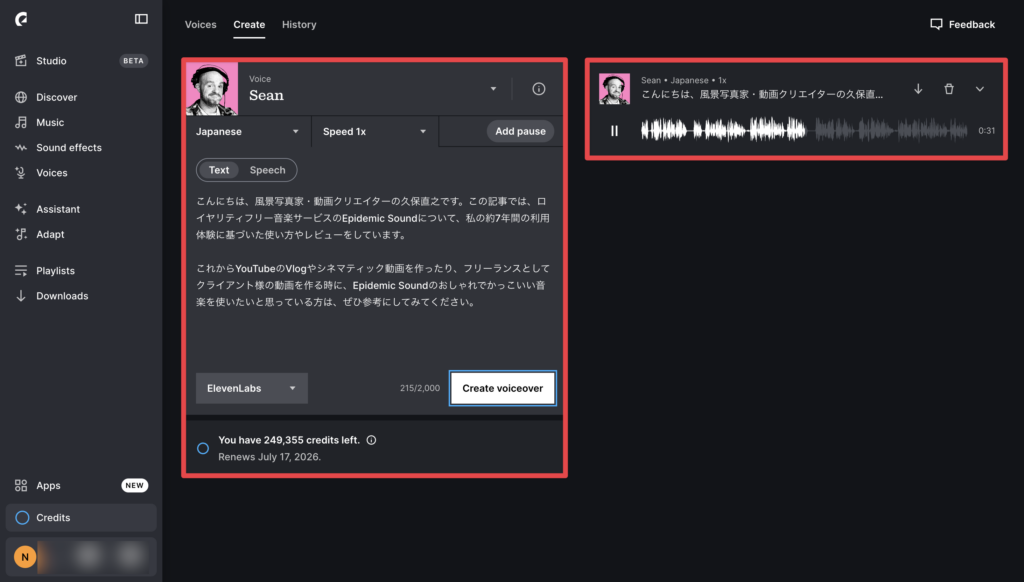Switch input mode to Speech

tap(268, 170)
